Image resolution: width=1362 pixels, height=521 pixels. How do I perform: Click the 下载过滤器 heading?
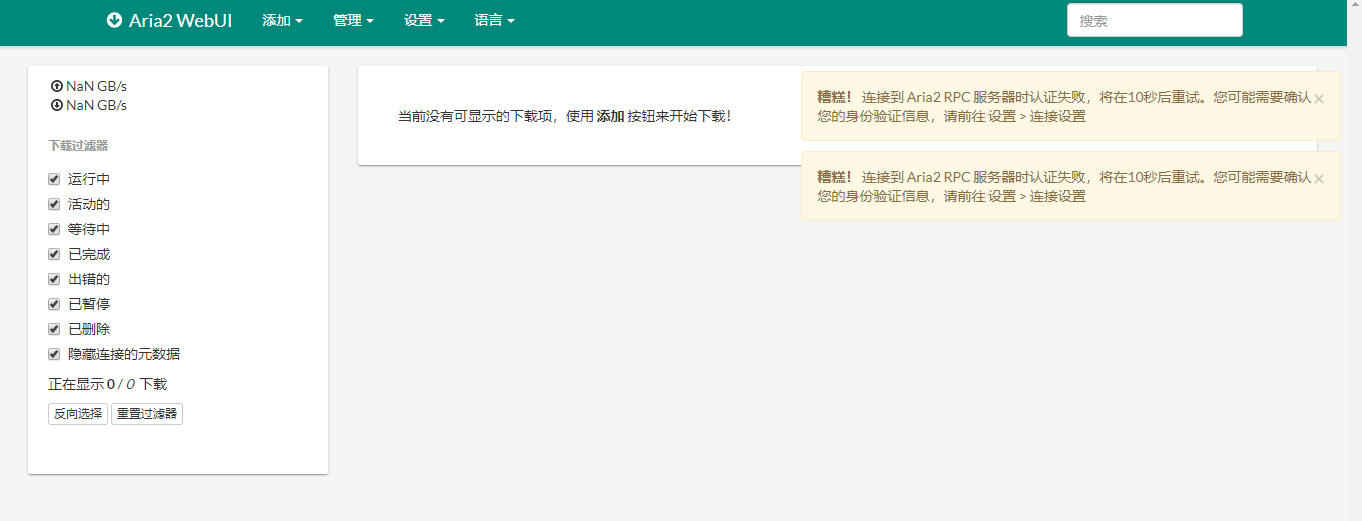coord(78,145)
